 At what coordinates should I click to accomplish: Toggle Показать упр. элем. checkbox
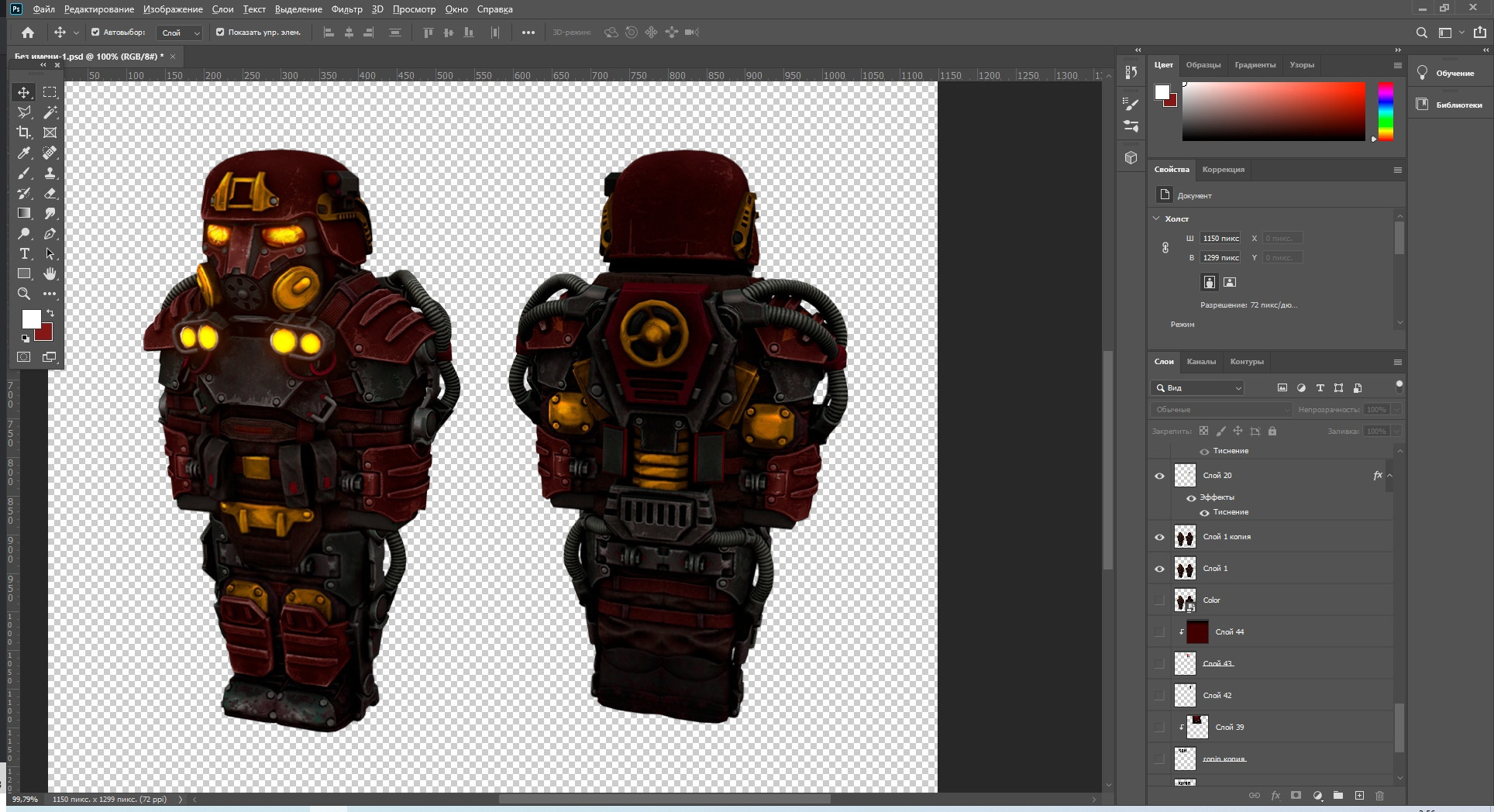click(x=220, y=33)
